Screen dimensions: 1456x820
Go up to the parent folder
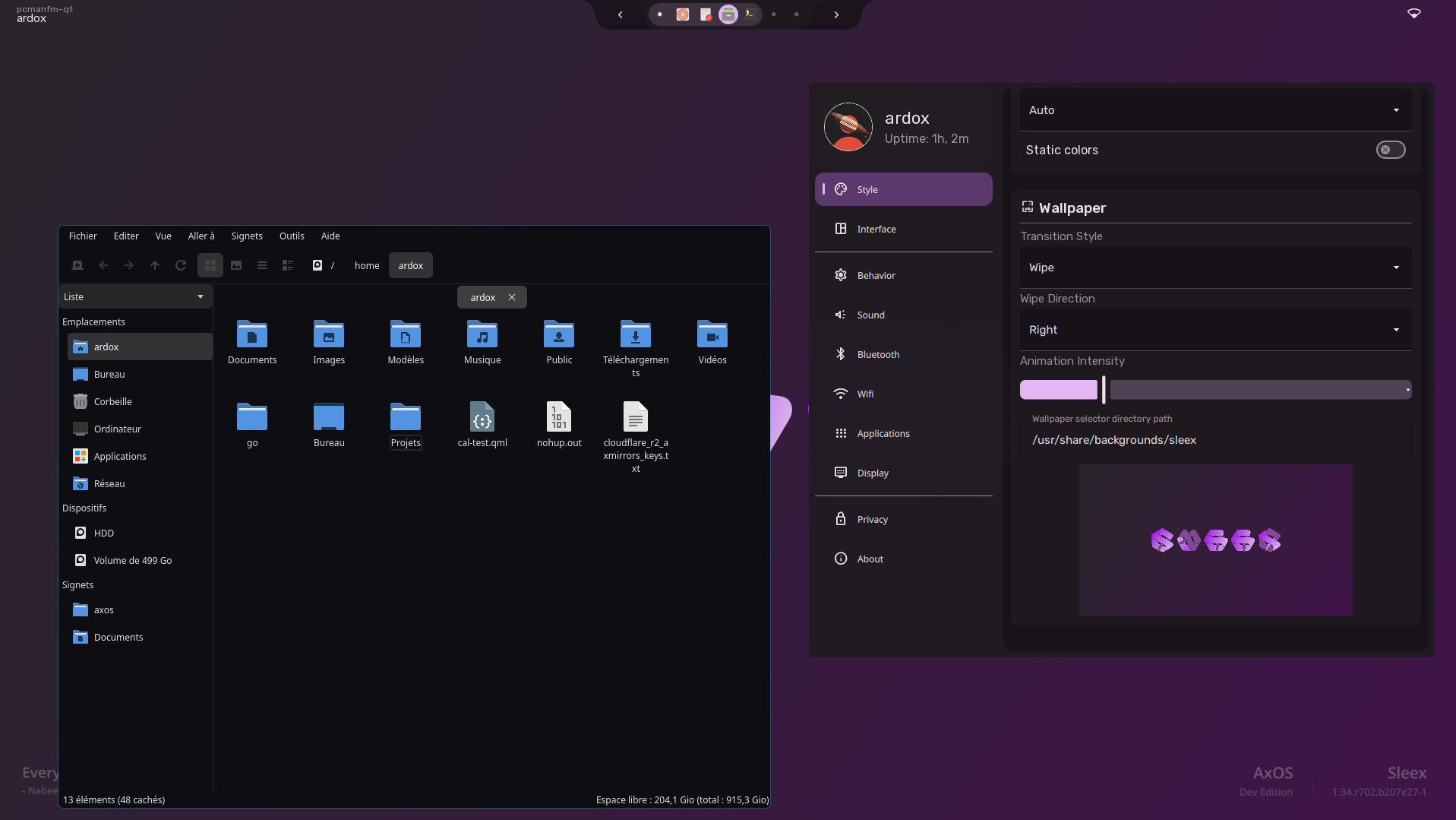155,265
